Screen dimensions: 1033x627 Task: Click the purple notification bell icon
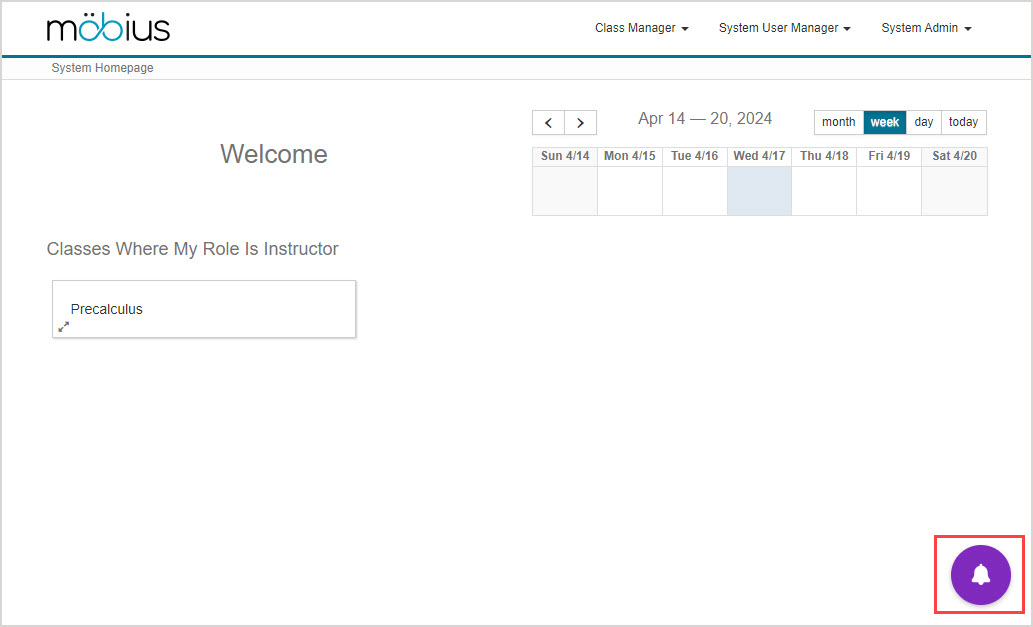coord(980,575)
